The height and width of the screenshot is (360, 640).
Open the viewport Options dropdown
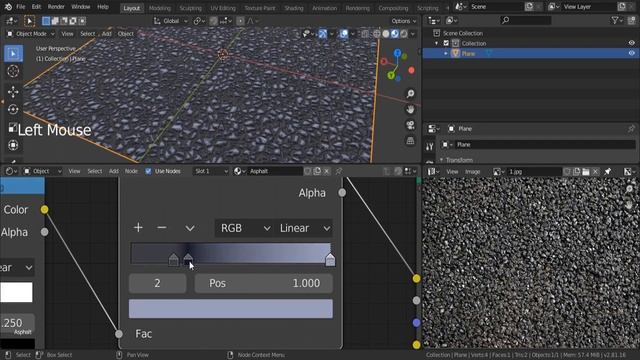point(404,21)
